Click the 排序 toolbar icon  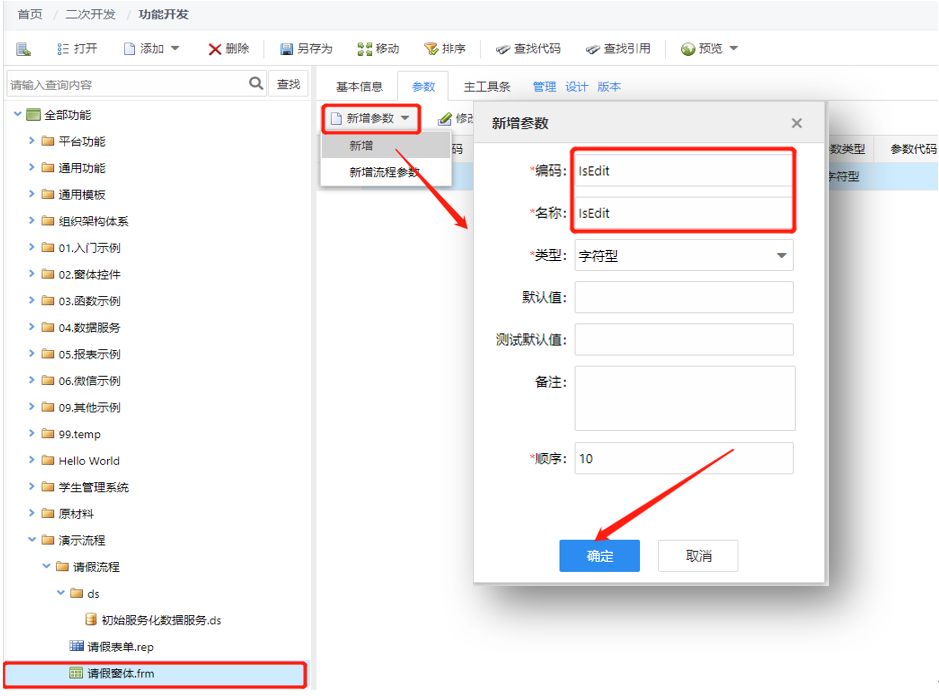431,49
